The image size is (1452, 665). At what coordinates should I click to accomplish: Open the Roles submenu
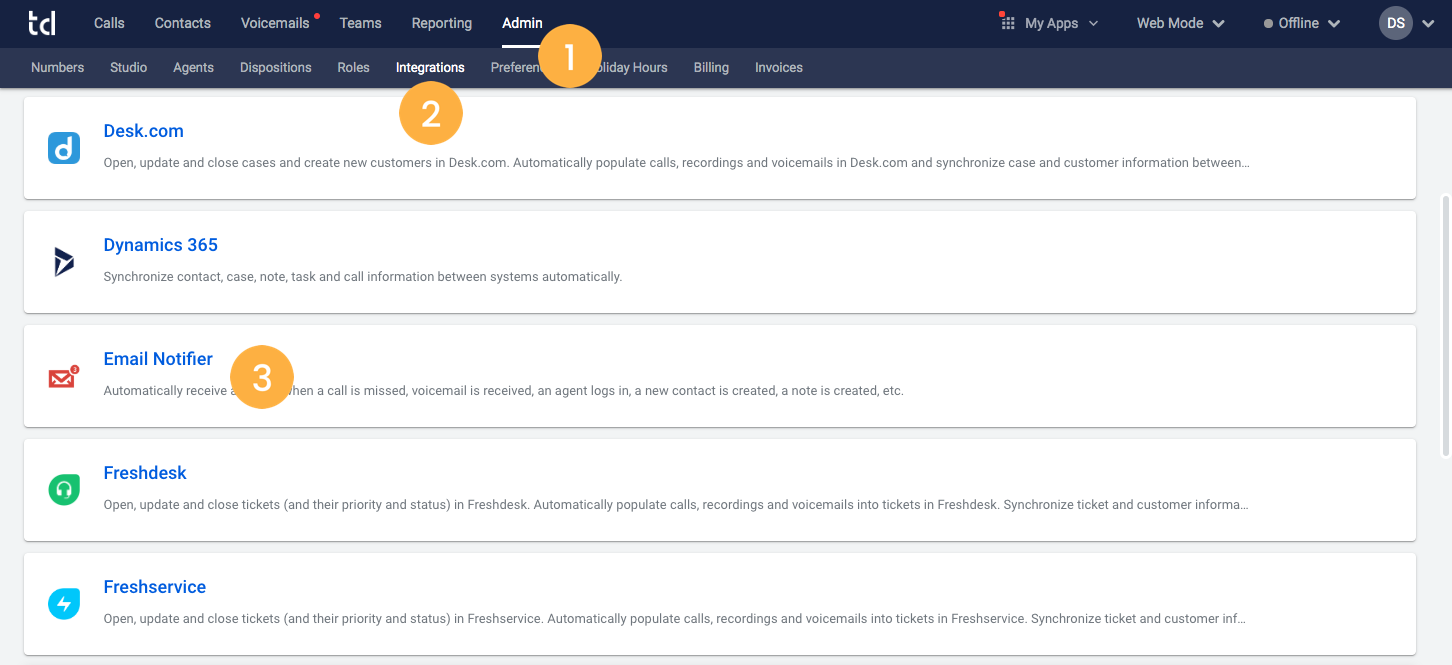coord(354,68)
